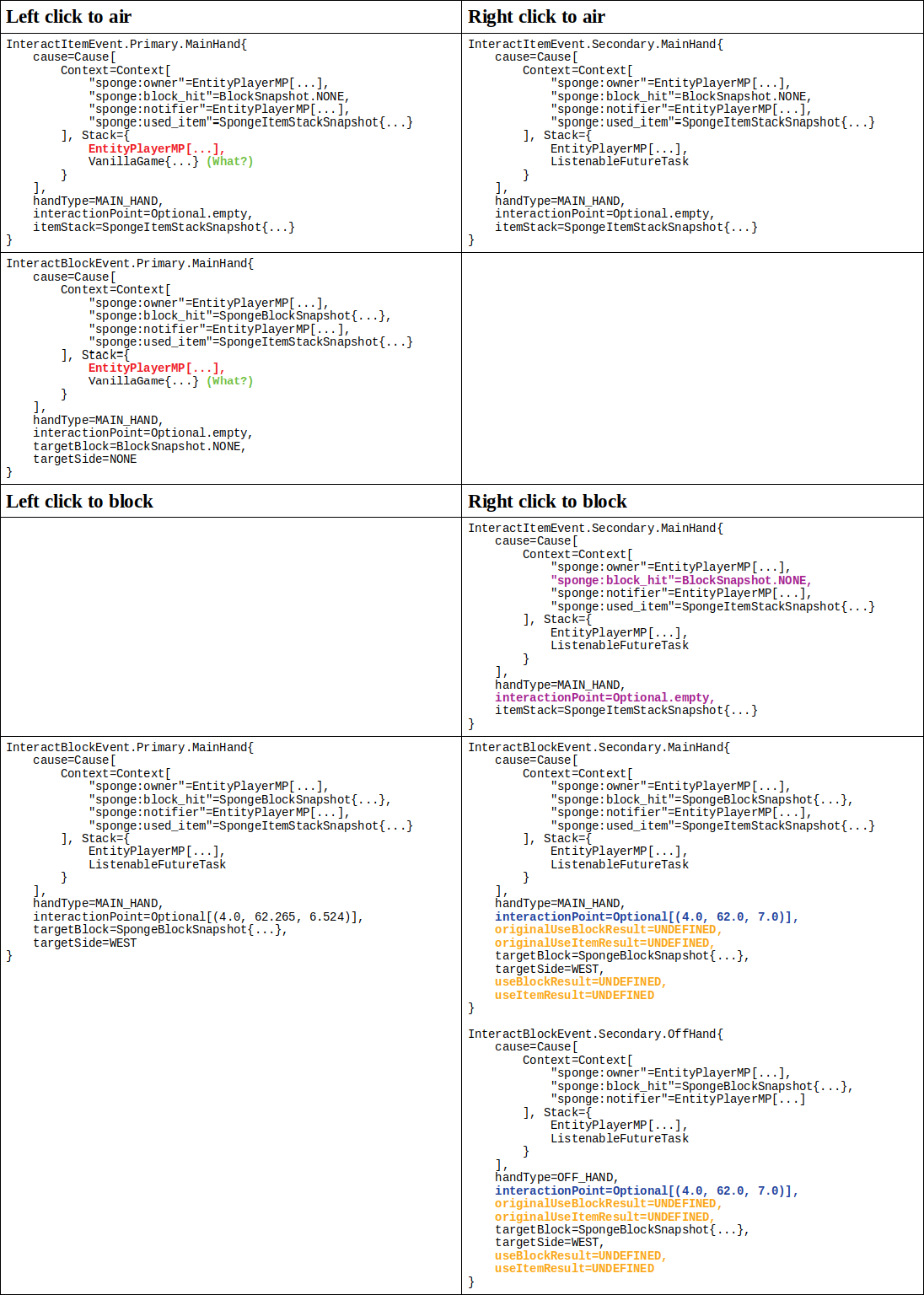Image resolution: width=924 pixels, height=1295 pixels.
Task: Click 'useBlockResult=UNDEFINED,' in Secondary.OffHand event
Action: [581, 1255]
